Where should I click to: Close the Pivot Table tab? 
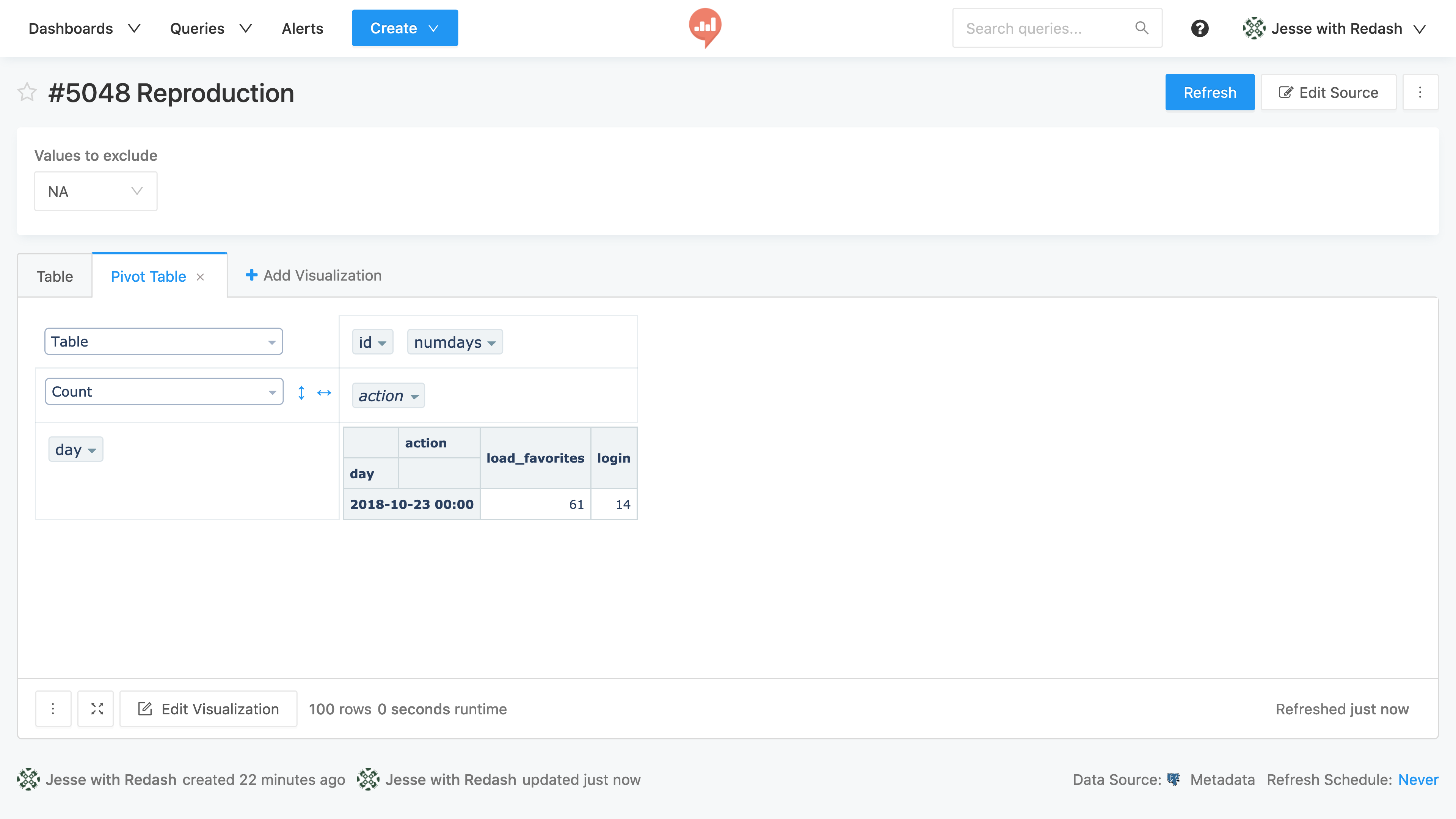[200, 277]
